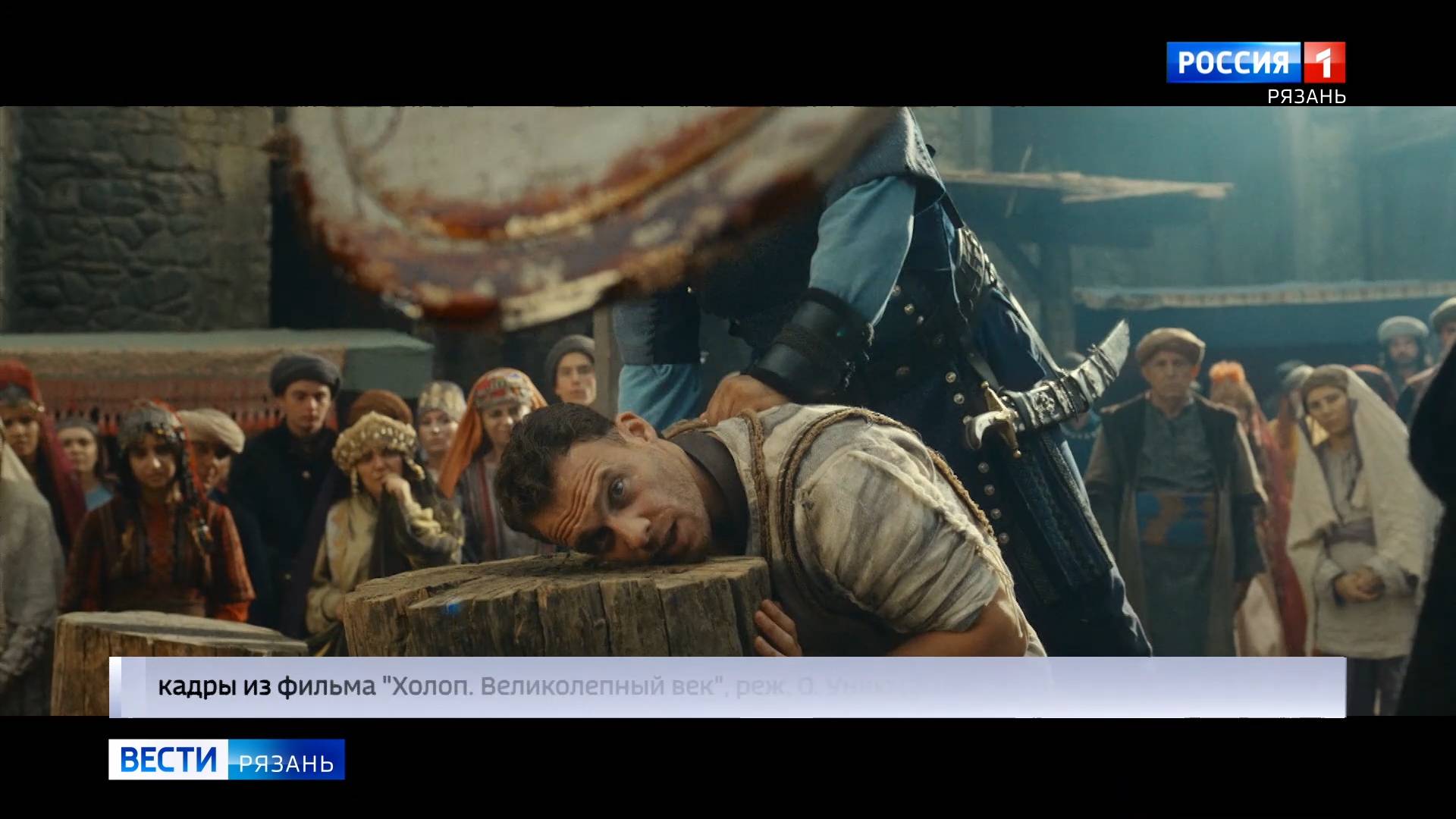This screenshot has width=1456, height=819.
Task: Click the title "Холоп. Великолепный век"
Action: 554,686
